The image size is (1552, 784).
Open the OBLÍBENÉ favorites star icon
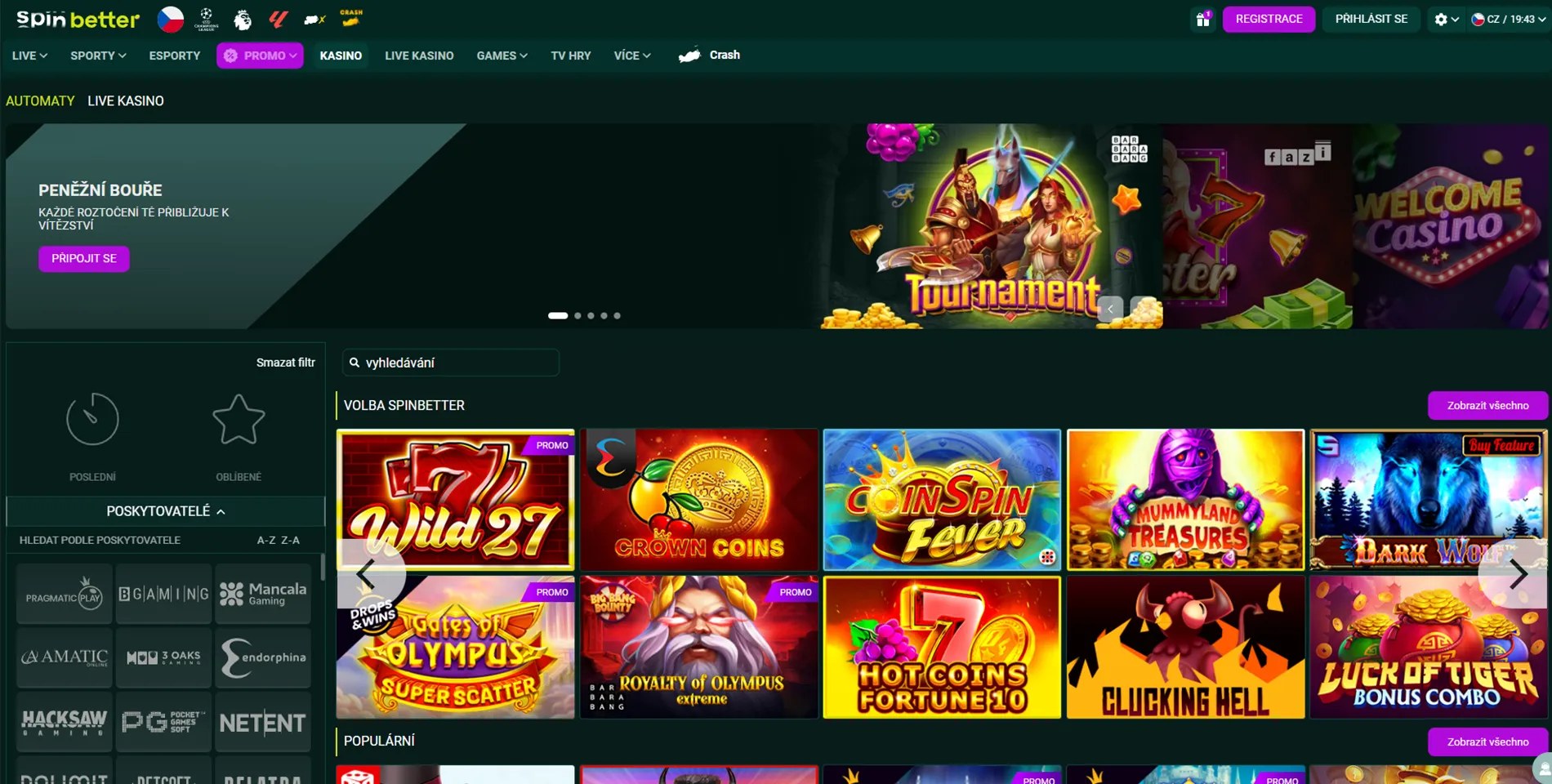239,420
